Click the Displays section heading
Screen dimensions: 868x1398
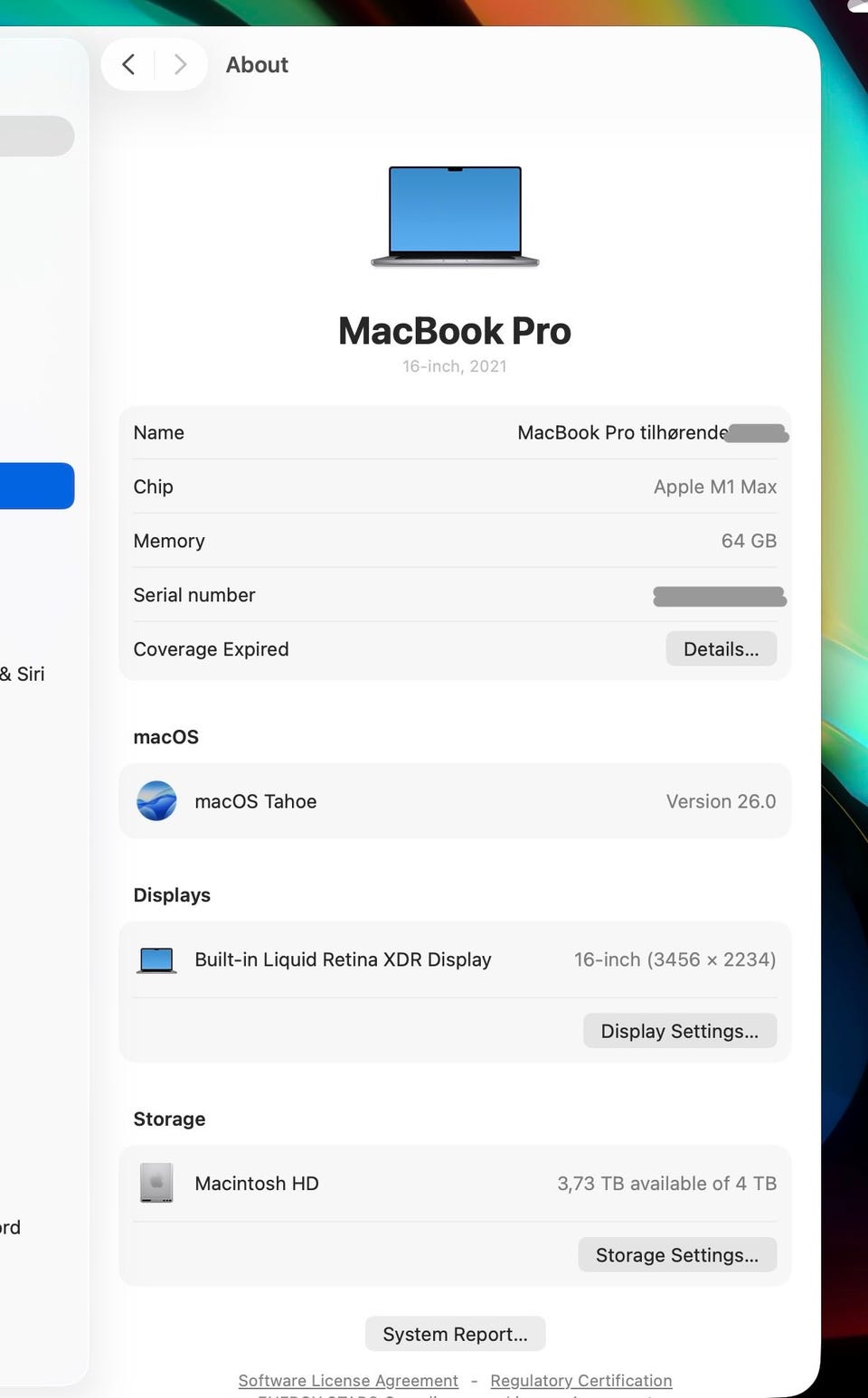172,894
